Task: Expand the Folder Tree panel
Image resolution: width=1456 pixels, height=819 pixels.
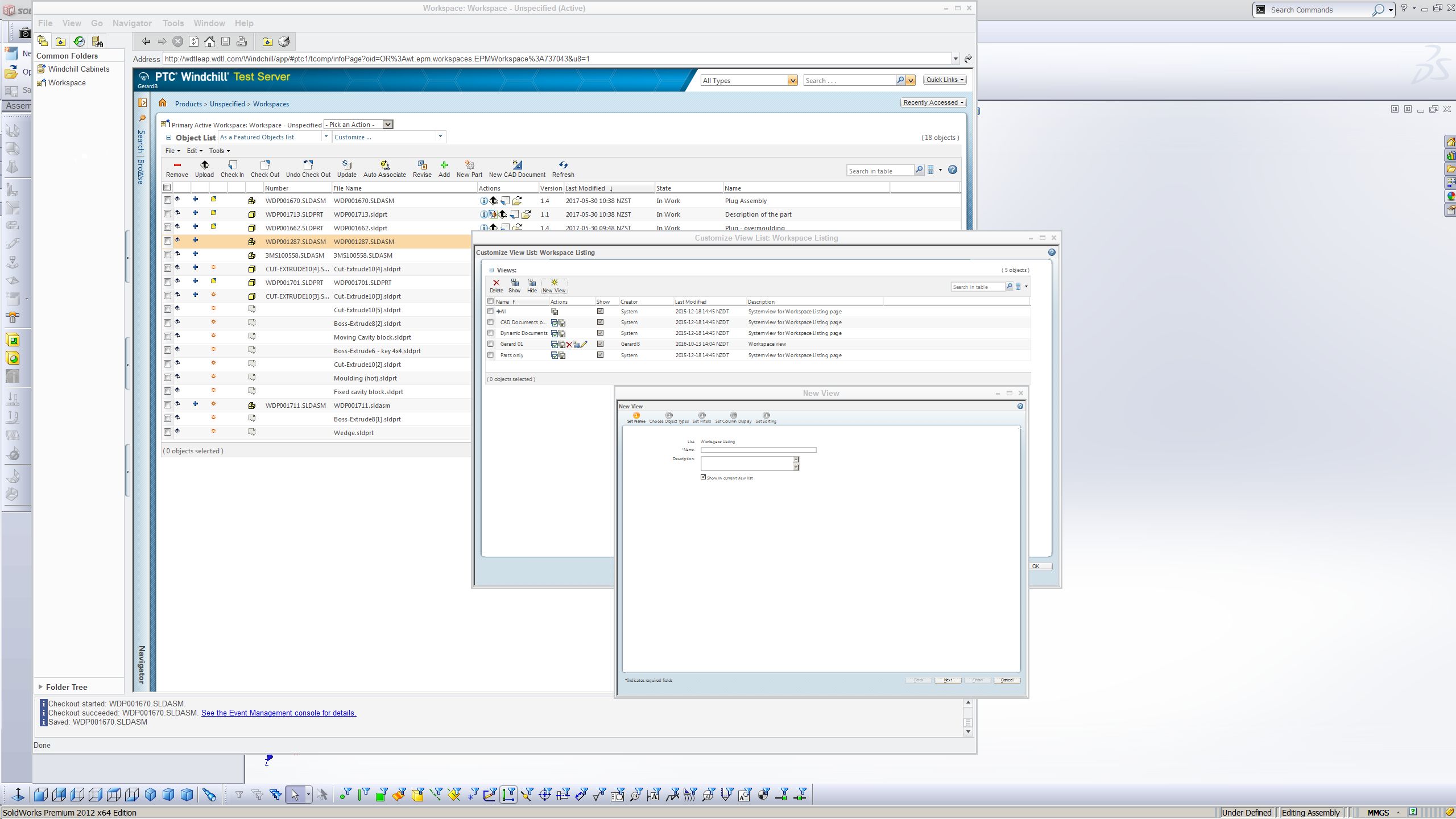Action: [x=40, y=687]
